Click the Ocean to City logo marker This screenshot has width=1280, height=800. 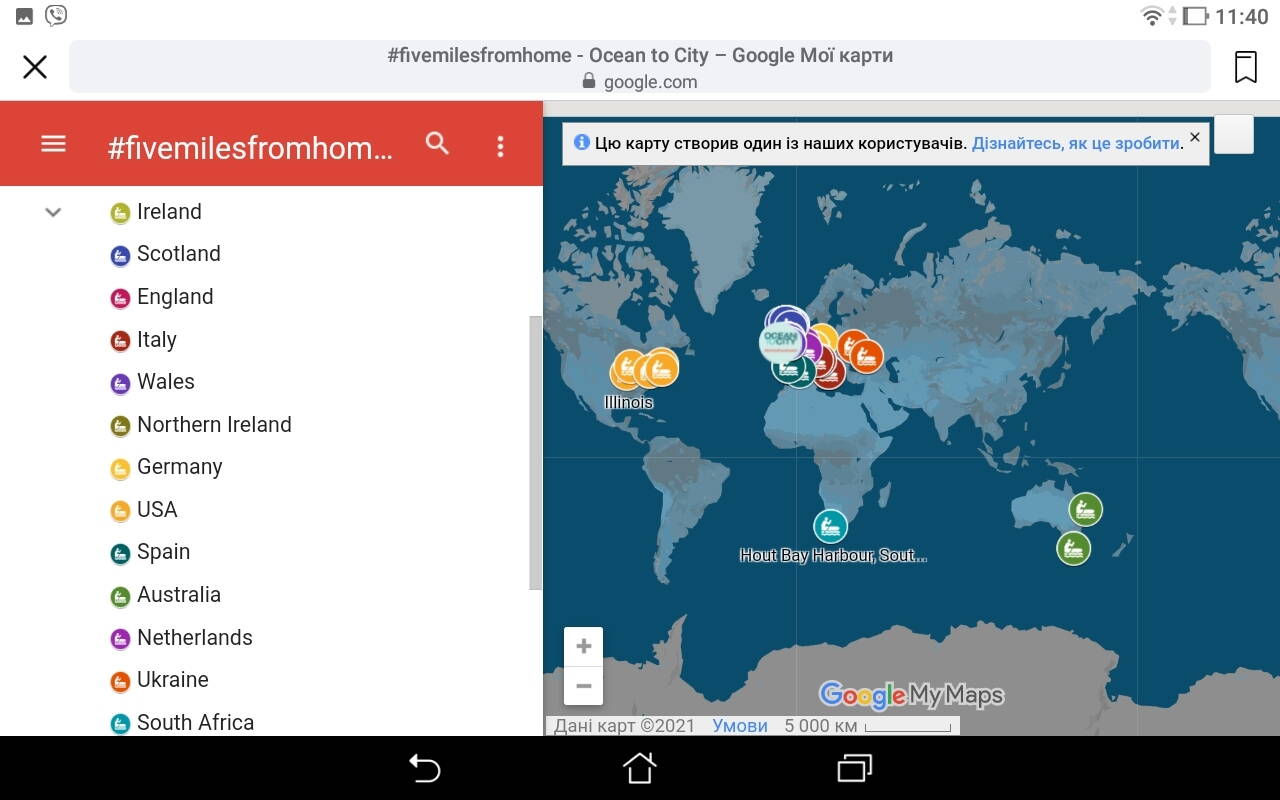pyautogui.click(x=781, y=343)
